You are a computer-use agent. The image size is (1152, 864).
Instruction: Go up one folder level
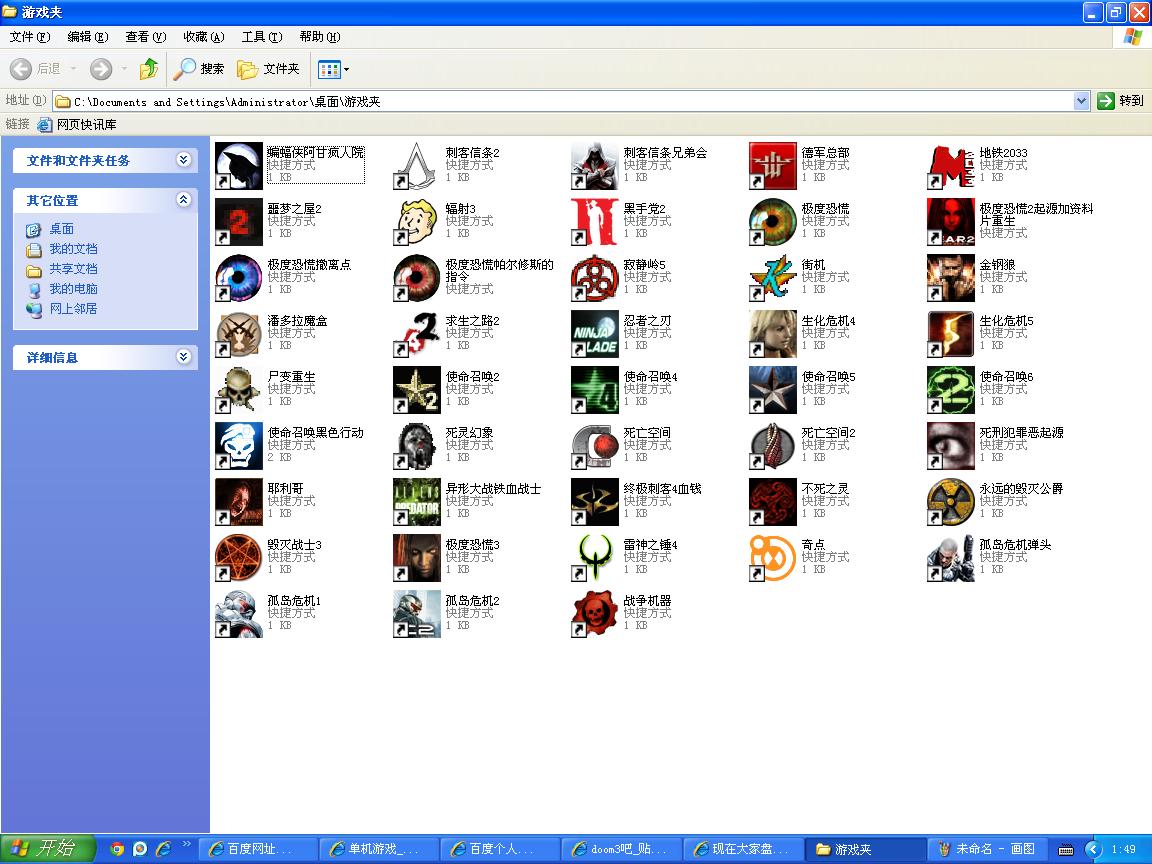click(149, 69)
